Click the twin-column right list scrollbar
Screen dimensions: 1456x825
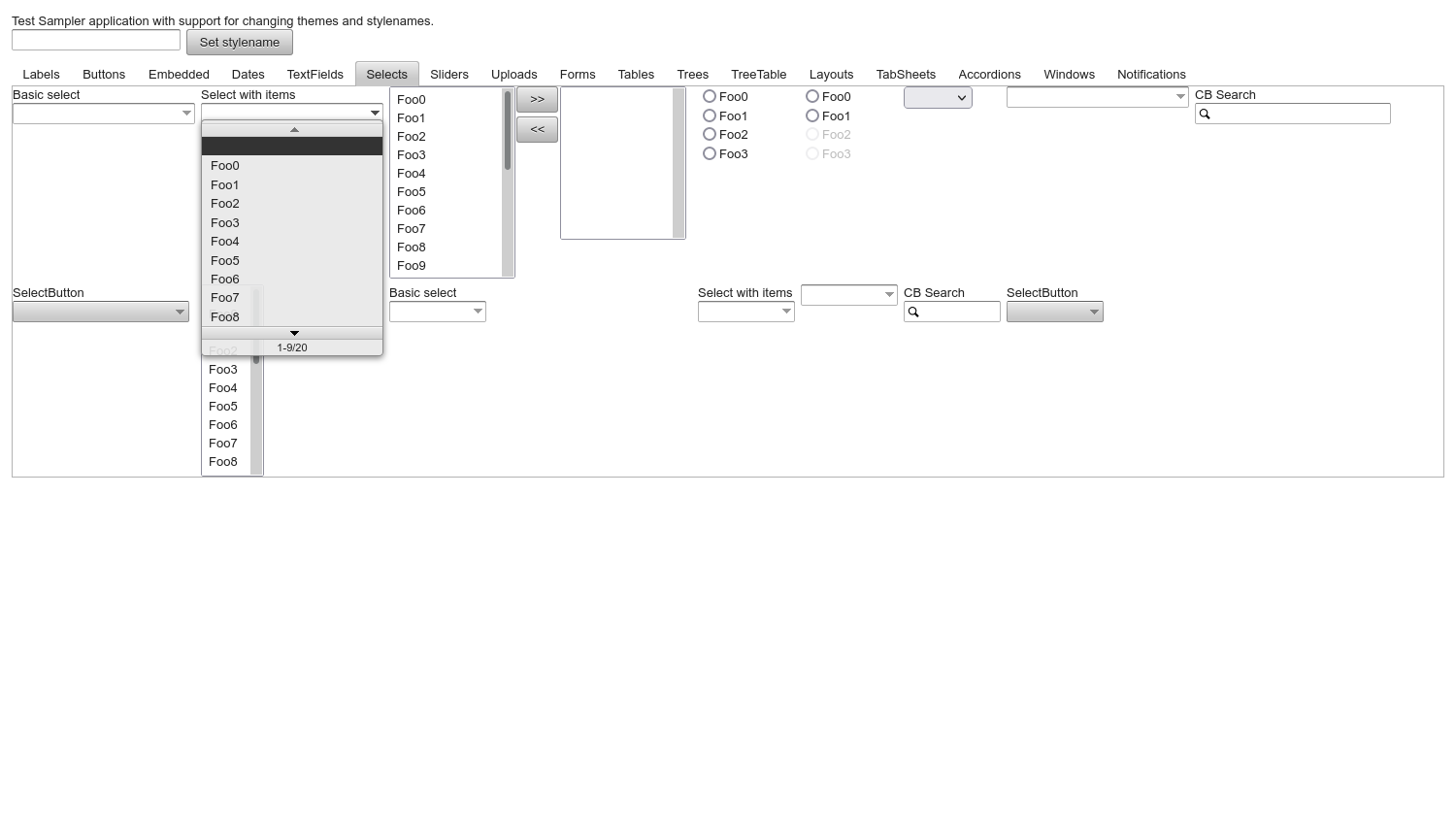[678, 163]
